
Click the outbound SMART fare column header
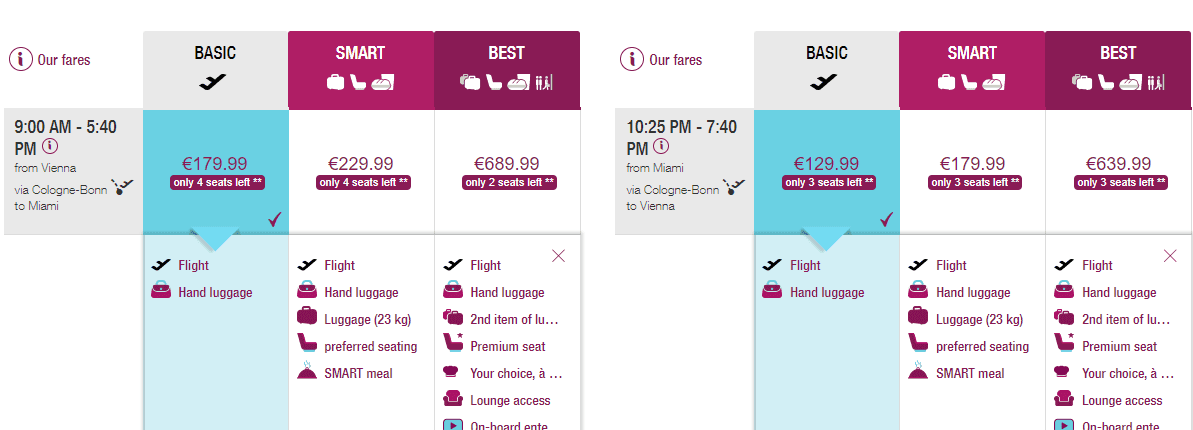pyautogui.click(x=361, y=70)
